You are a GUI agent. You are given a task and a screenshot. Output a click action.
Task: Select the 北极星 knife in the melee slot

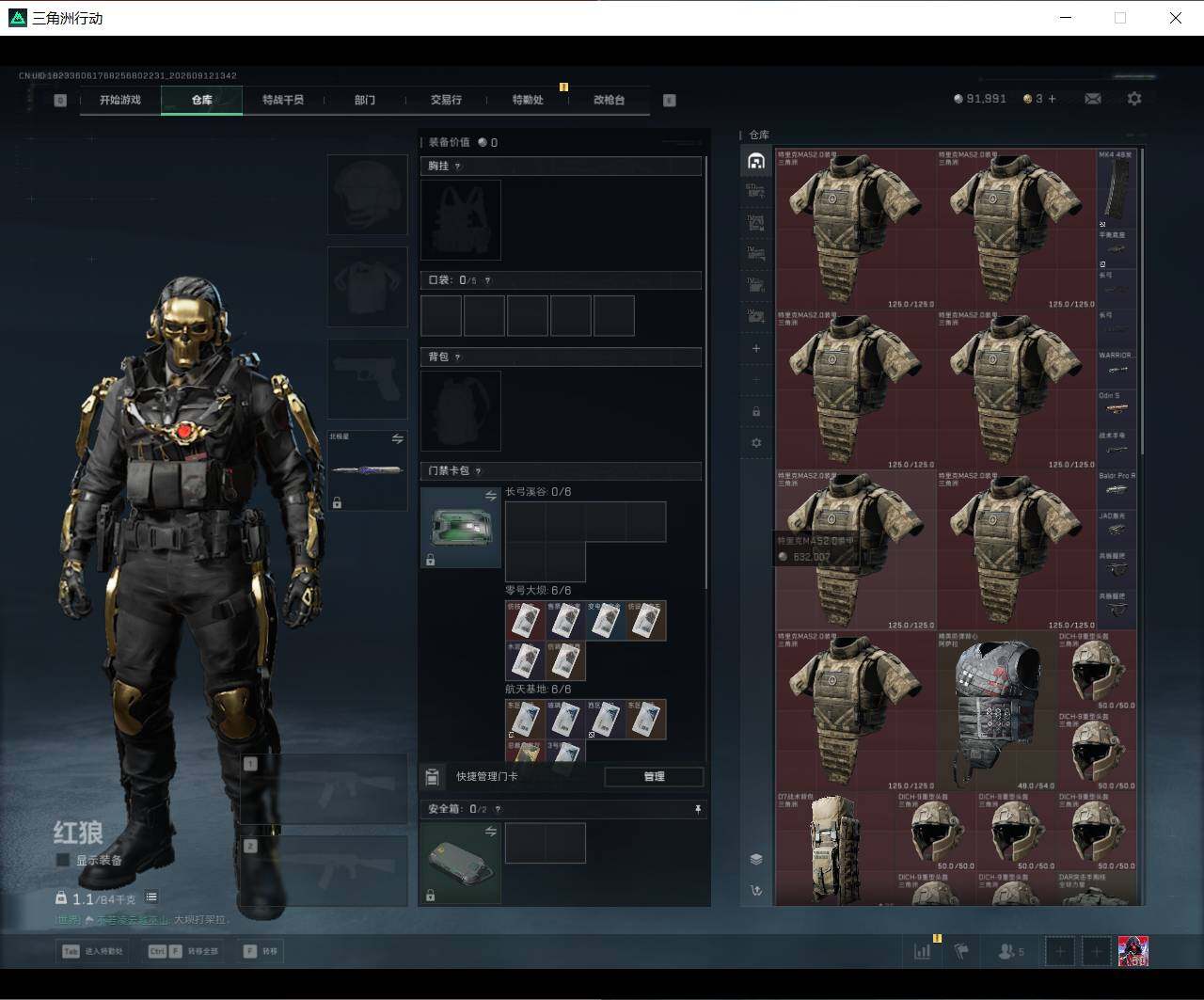pyautogui.click(x=367, y=470)
